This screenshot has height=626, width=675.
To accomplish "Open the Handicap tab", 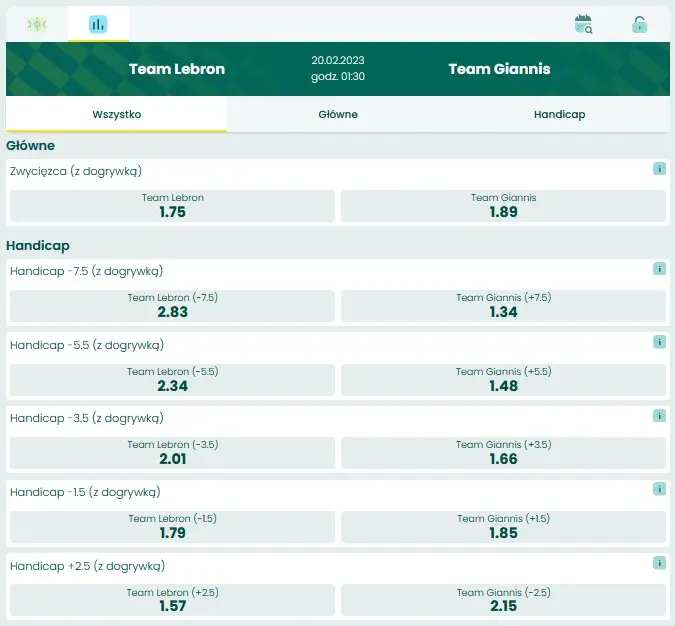I will (x=559, y=114).
